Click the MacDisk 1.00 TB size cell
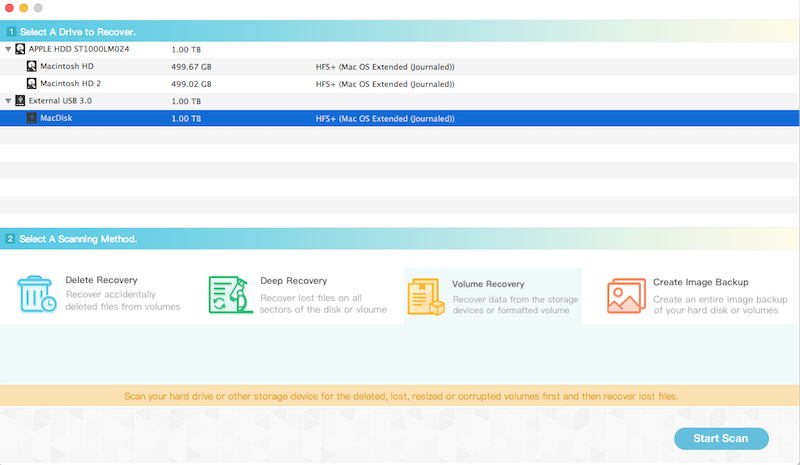Viewport: 800px width, 465px height. [x=186, y=118]
